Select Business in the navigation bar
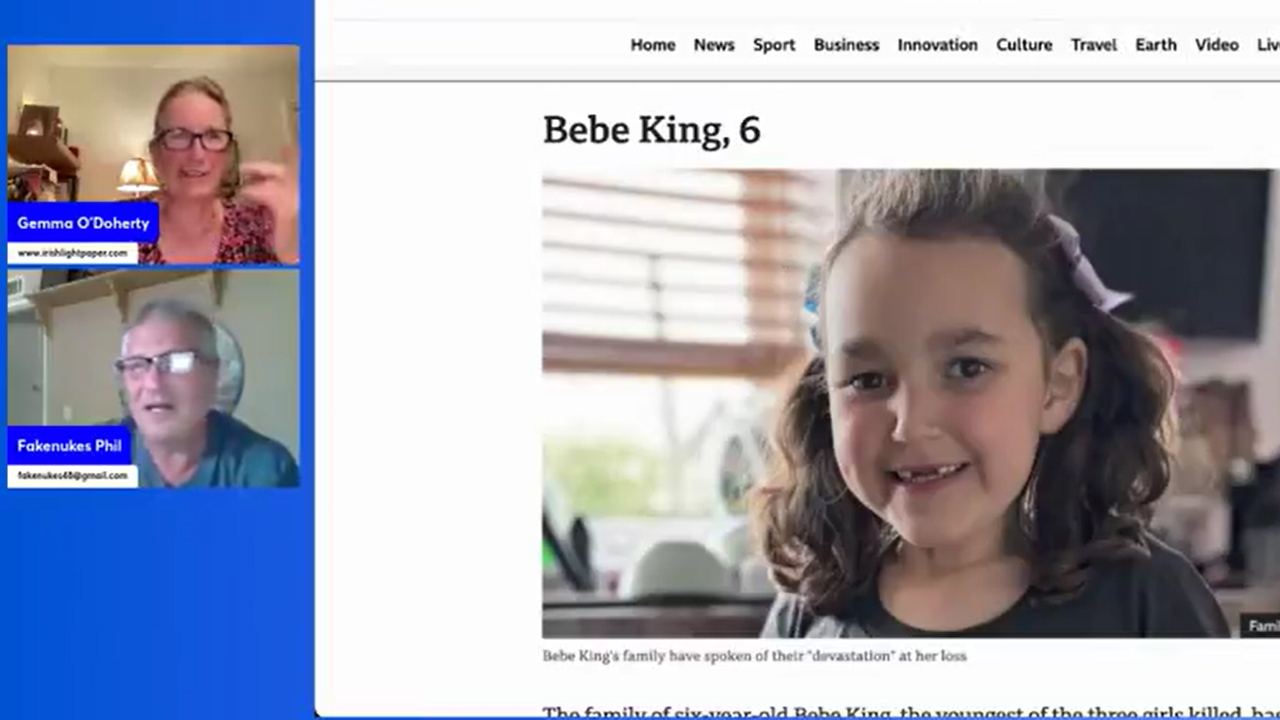This screenshot has height=720, width=1280. 846,45
